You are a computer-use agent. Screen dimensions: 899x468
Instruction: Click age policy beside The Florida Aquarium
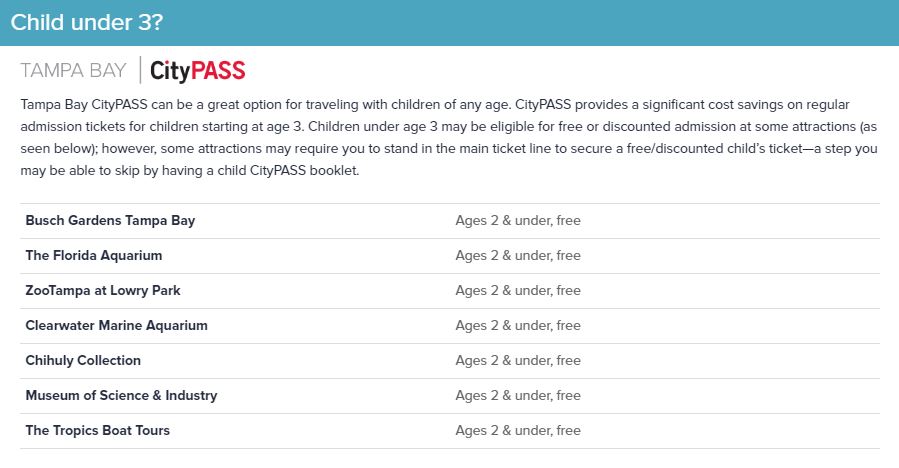(x=517, y=256)
